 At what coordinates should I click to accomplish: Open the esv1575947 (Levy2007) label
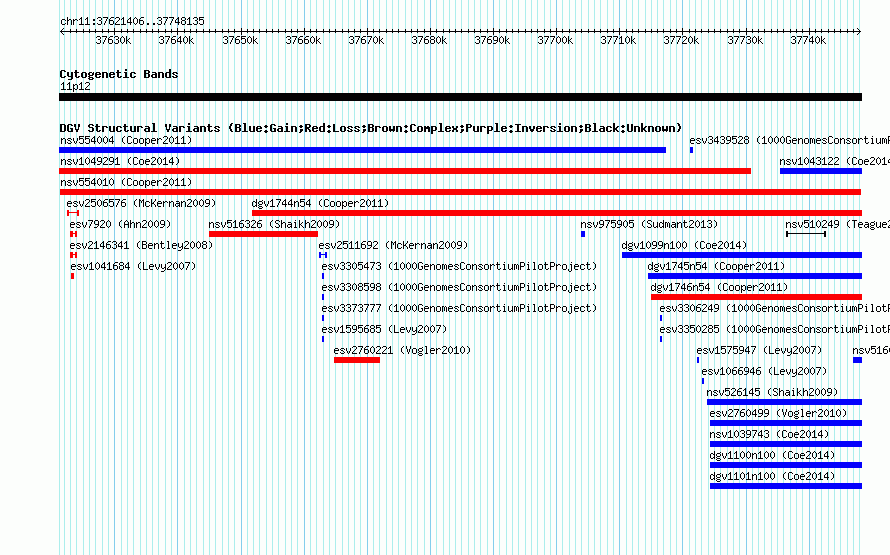[759, 350]
